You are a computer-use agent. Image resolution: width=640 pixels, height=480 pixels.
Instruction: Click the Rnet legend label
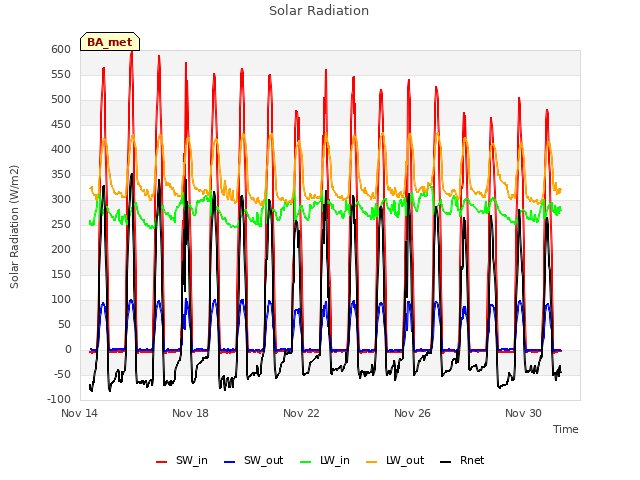click(472, 460)
